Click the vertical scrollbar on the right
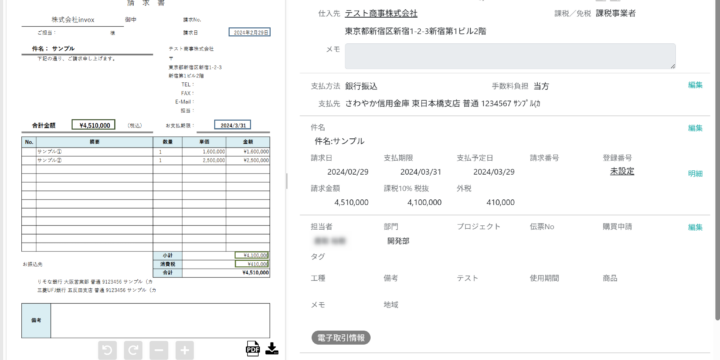The width and height of the screenshot is (720, 360). pyautogui.click(x=717, y=161)
